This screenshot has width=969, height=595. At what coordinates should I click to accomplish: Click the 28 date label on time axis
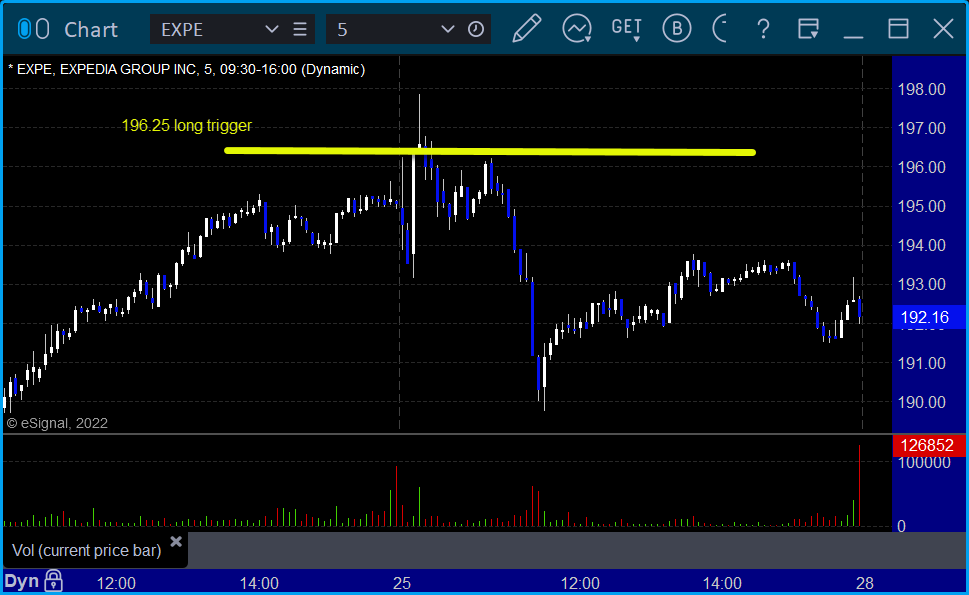click(x=865, y=583)
